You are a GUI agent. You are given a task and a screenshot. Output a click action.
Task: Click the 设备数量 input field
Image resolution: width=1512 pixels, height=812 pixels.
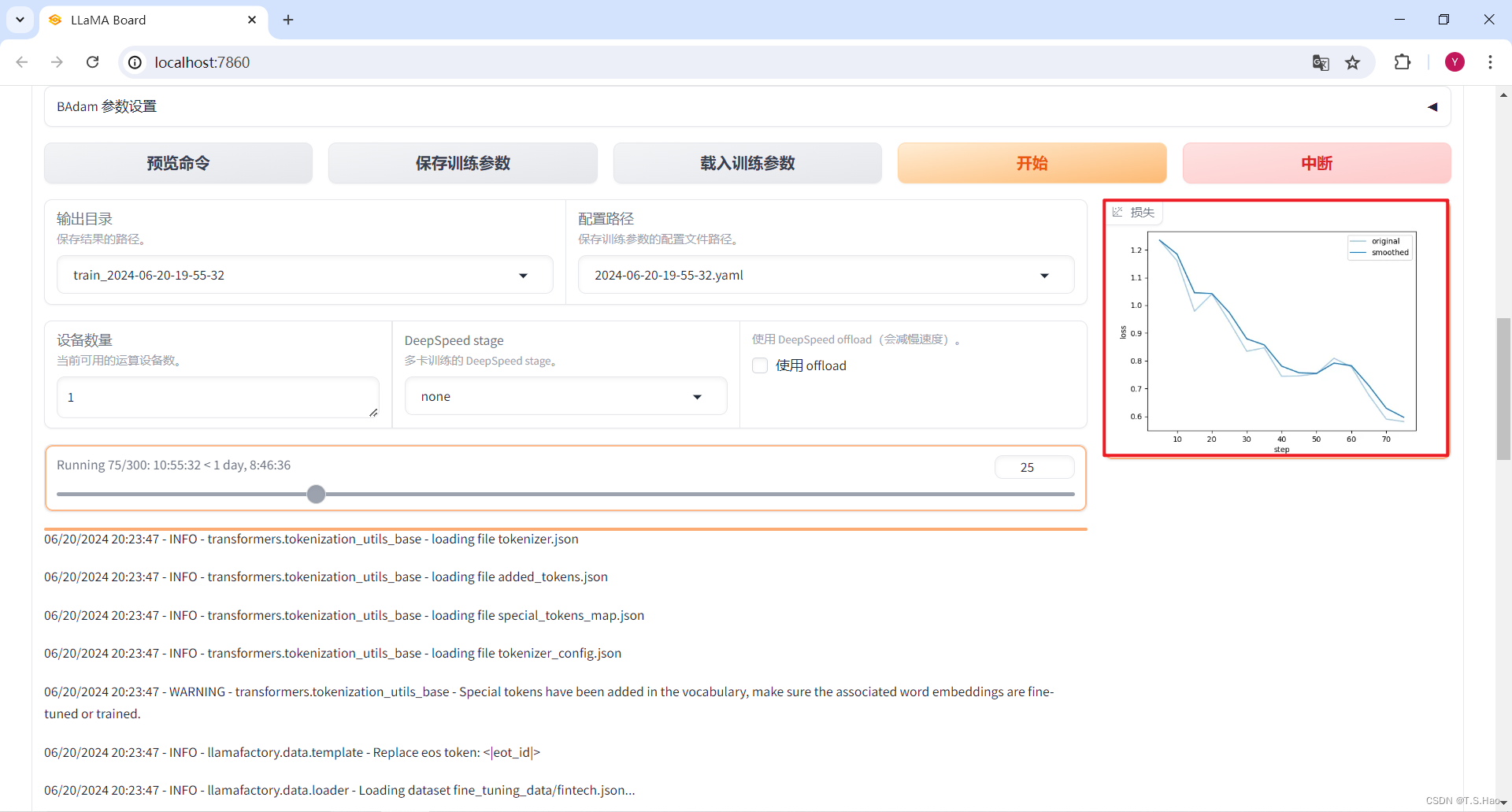click(x=218, y=397)
